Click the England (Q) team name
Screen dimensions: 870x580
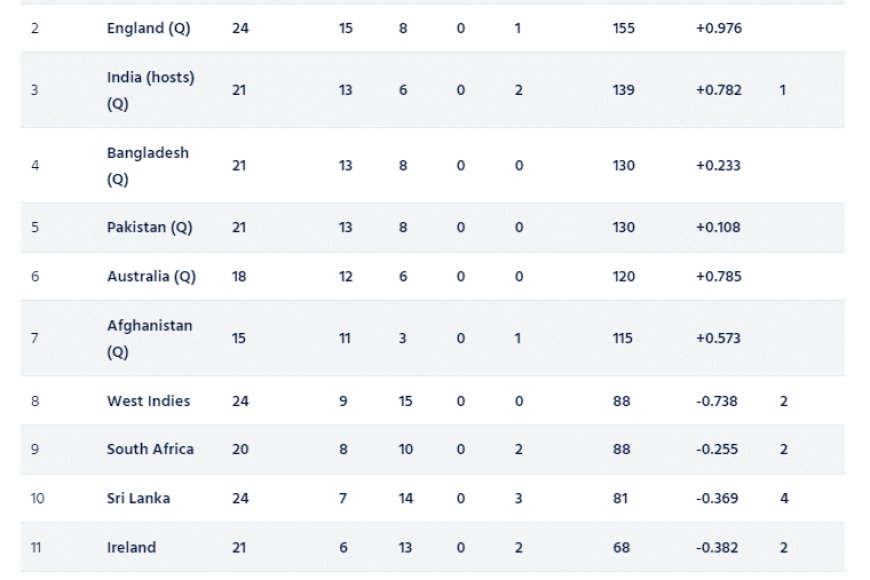coord(148,28)
